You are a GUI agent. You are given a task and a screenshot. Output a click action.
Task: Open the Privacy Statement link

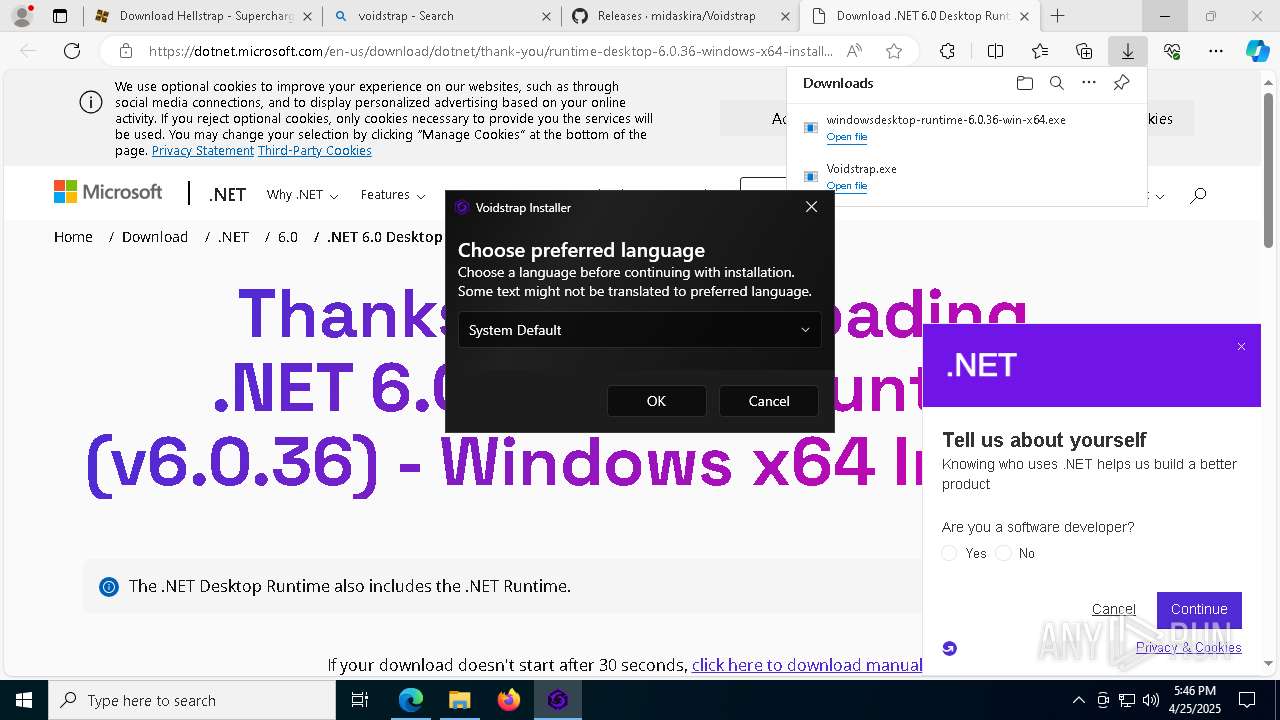(203, 151)
